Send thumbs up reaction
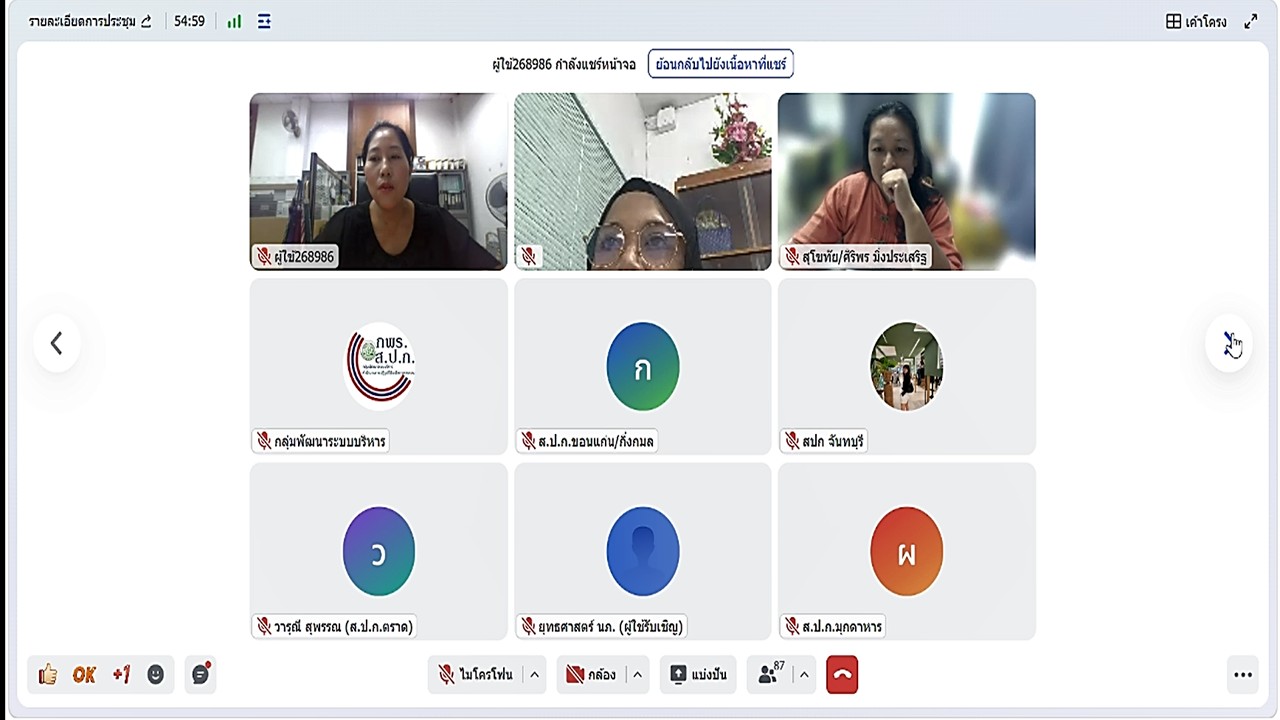Image resolution: width=1280 pixels, height=720 pixels. [x=48, y=675]
